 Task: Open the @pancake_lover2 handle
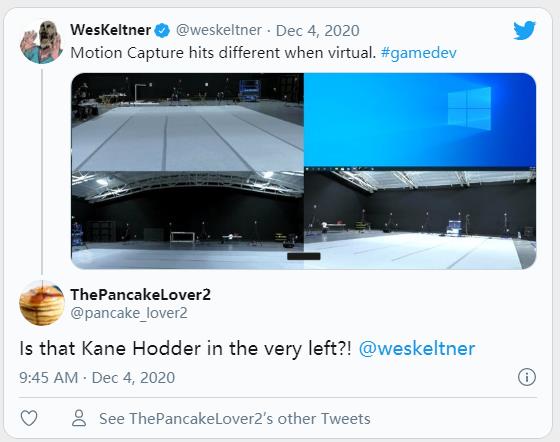(x=129, y=313)
